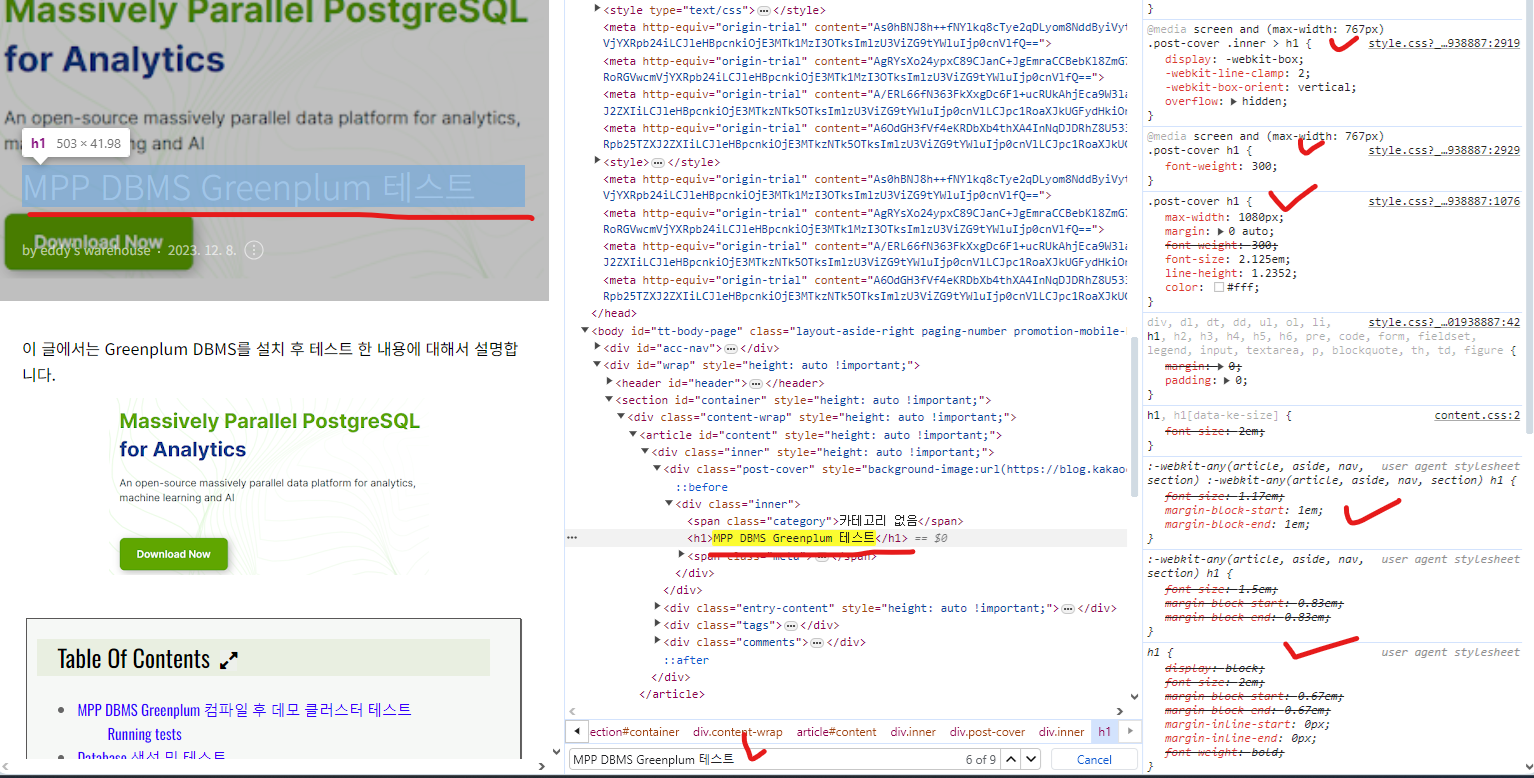1534x778 pixels.
Task: Open style.css source link line 2929
Action: point(1444,150)
